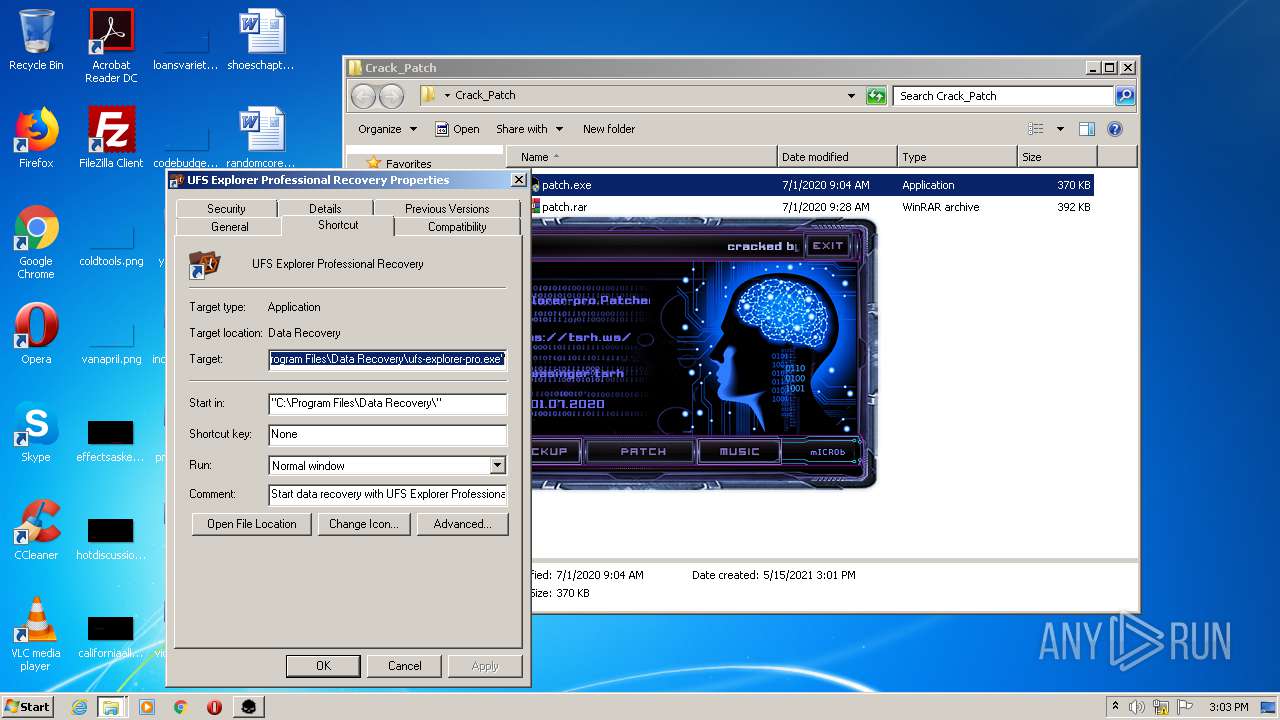
Task: Click the Search Crack_Patch box
Action: pos(1003,96)
